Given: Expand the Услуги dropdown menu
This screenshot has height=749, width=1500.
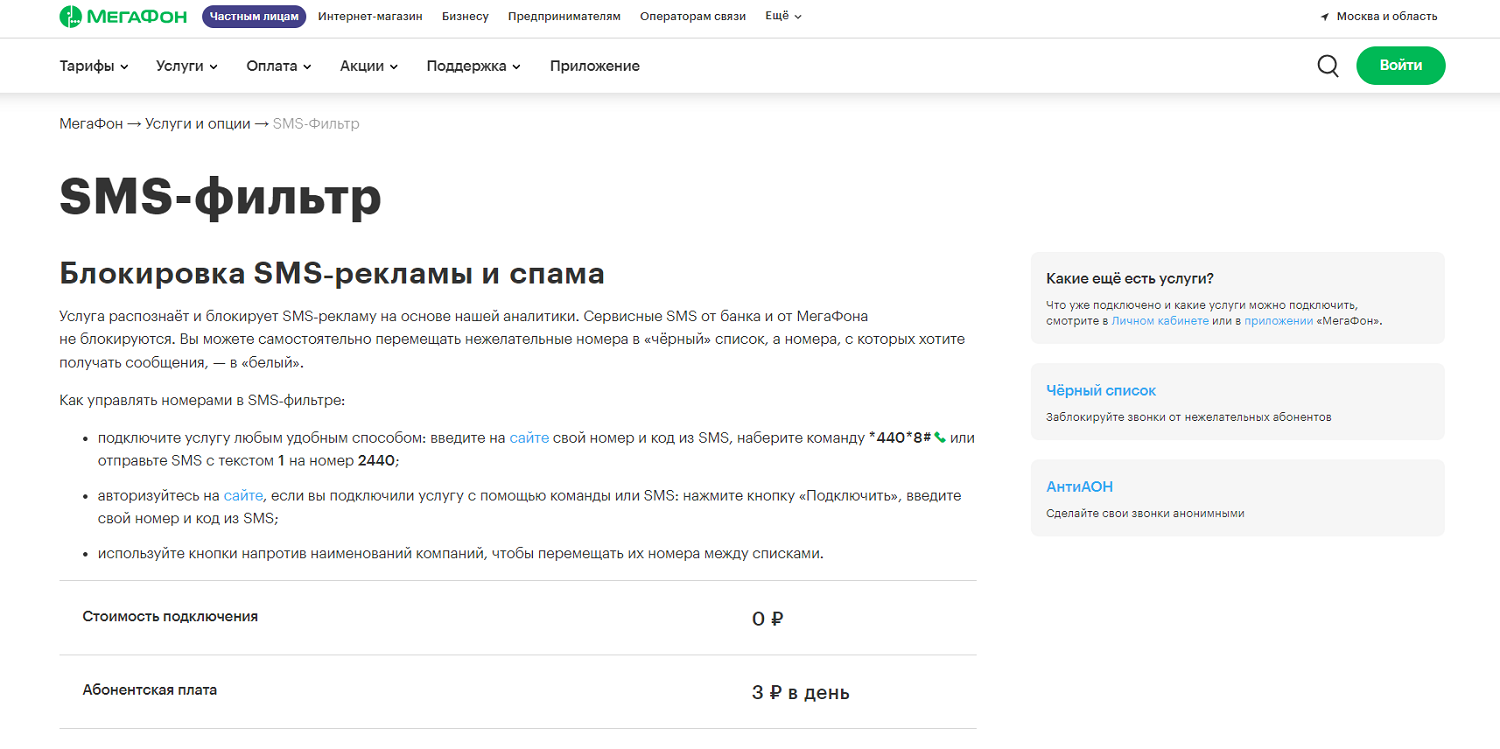Looking at the screenshot, I should (187, 66).
